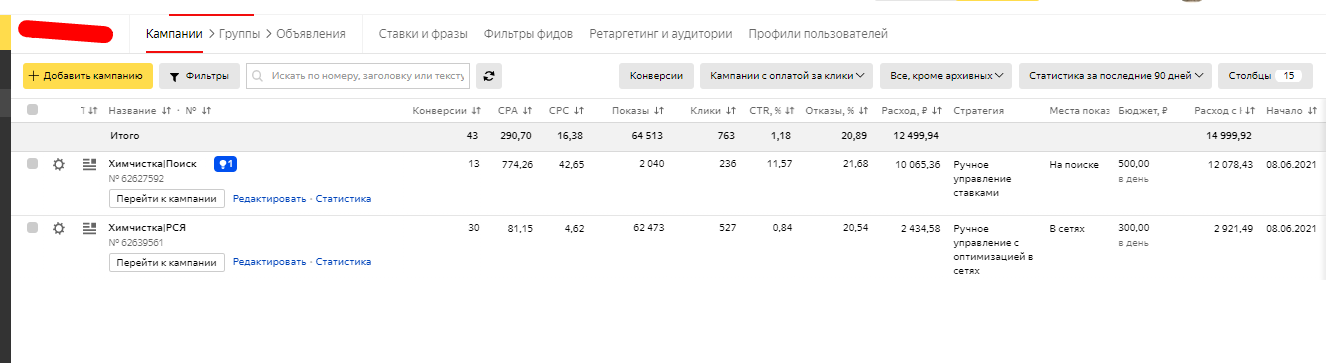Click the refresh icon next to search
1326x363 pixels.
(489, 75)
